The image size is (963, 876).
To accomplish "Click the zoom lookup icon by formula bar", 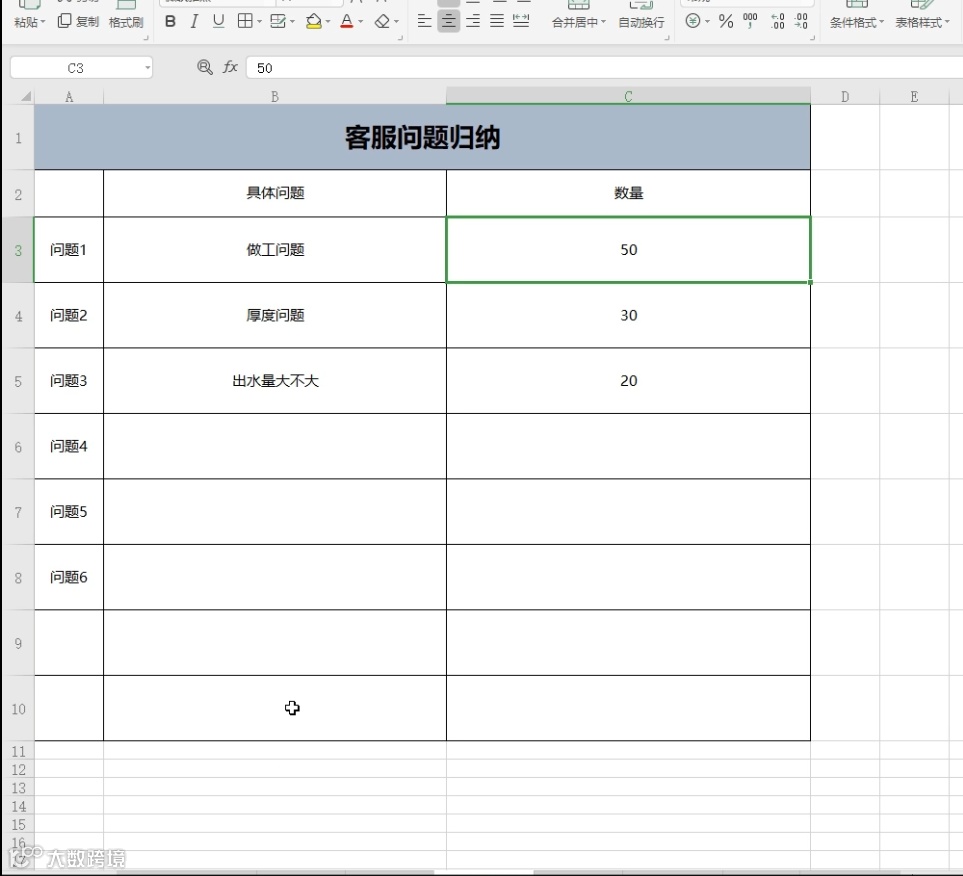I will pos(205,67).
